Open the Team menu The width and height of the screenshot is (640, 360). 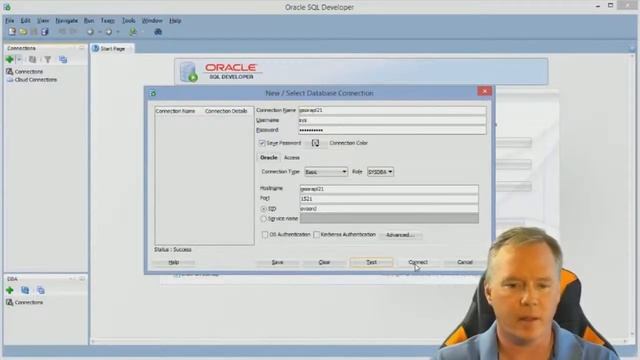coord(108,20)
